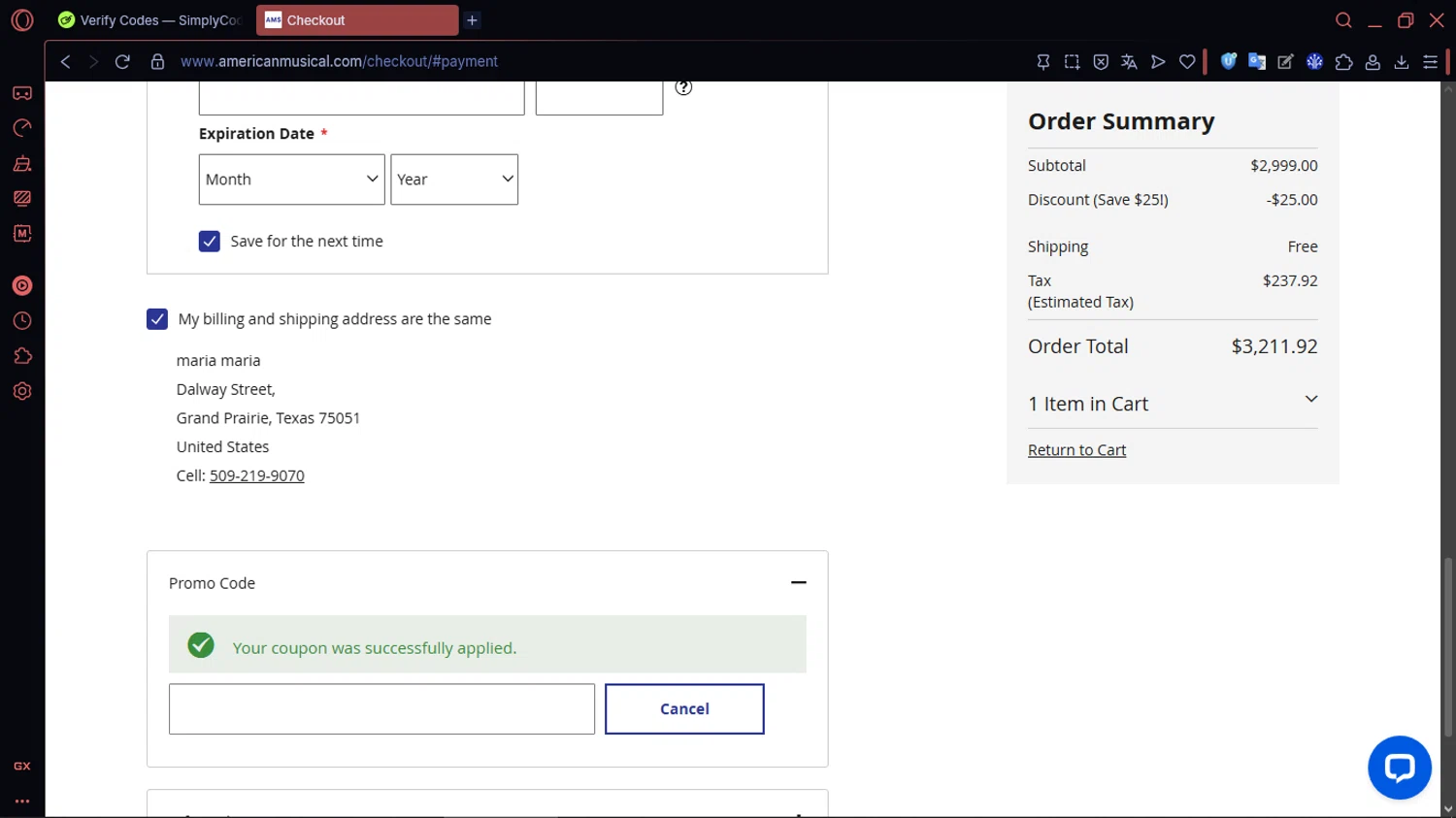Open History clock icon in sidebar
Image resolution: width=1456 pixels, height=818 pixels.
(22, 321)
